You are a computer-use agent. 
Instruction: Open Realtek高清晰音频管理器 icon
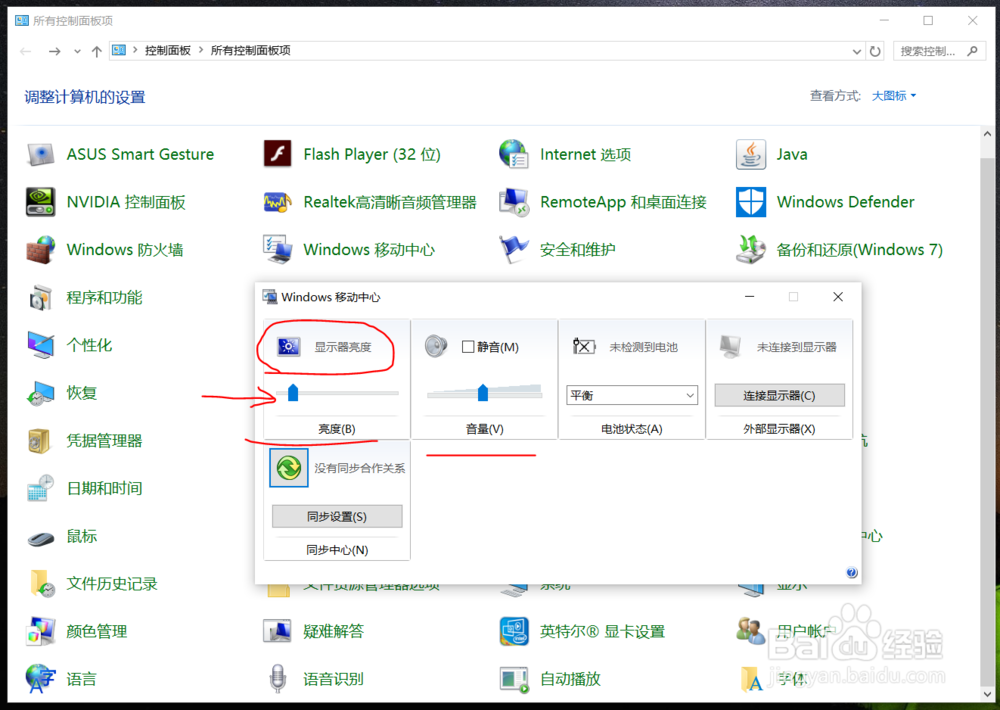point(277,202)
